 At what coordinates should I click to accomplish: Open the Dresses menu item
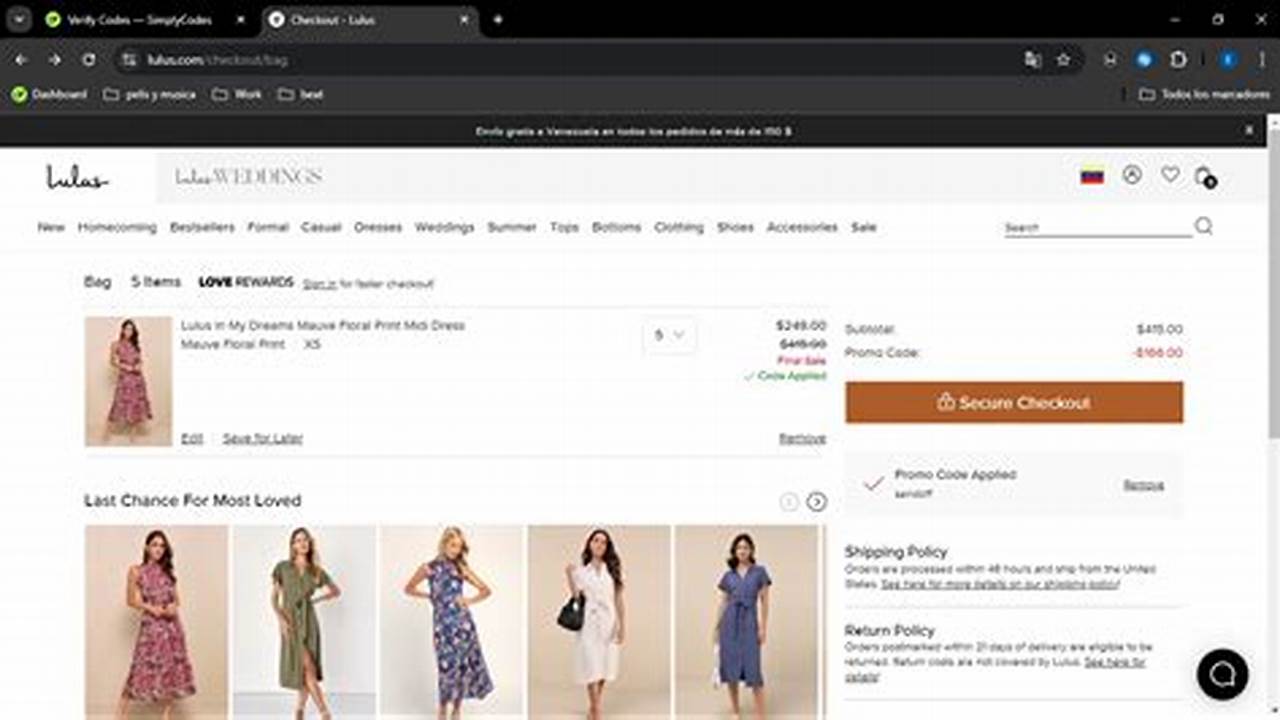(380, 227)
